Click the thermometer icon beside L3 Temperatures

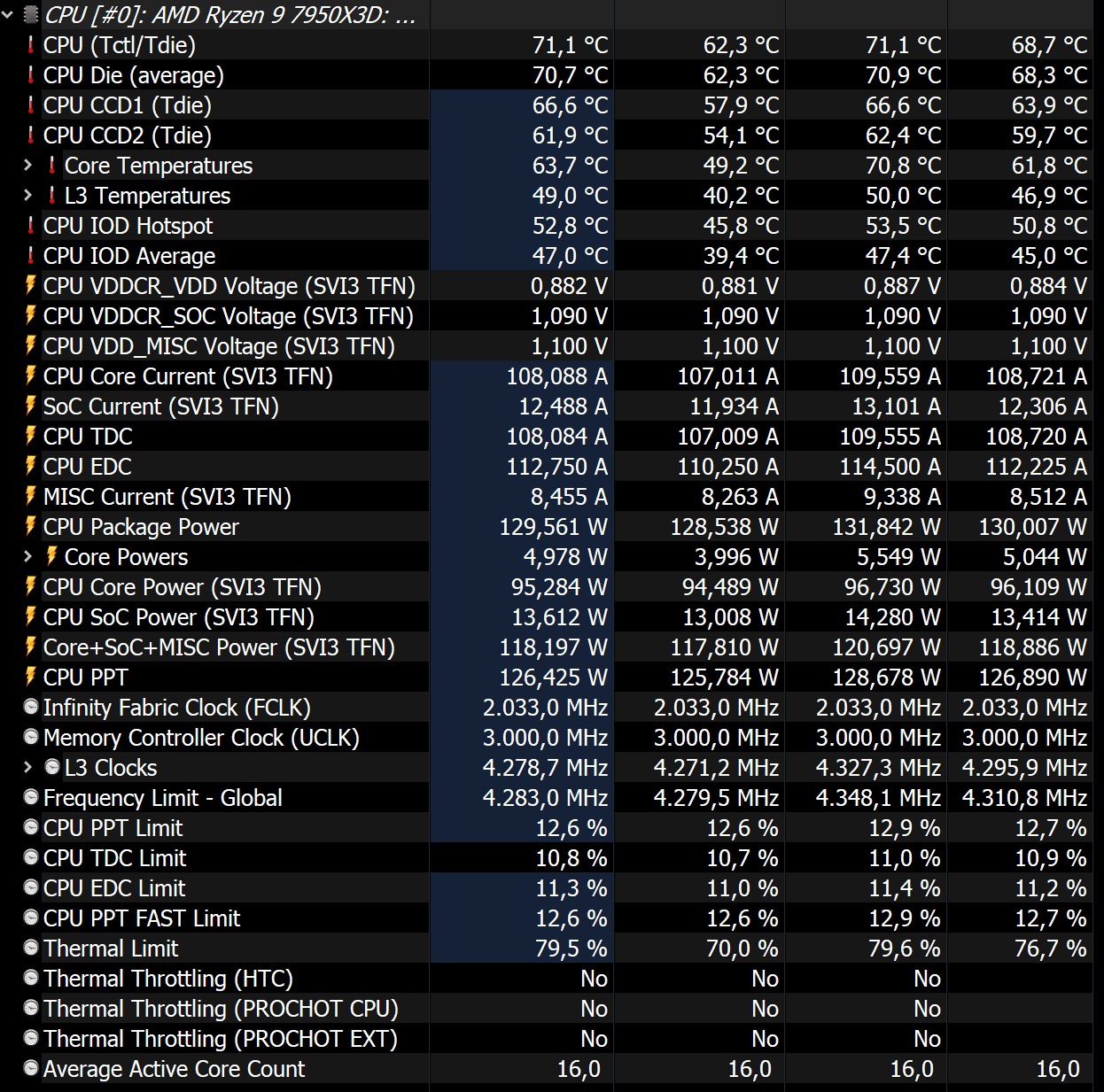52,195
